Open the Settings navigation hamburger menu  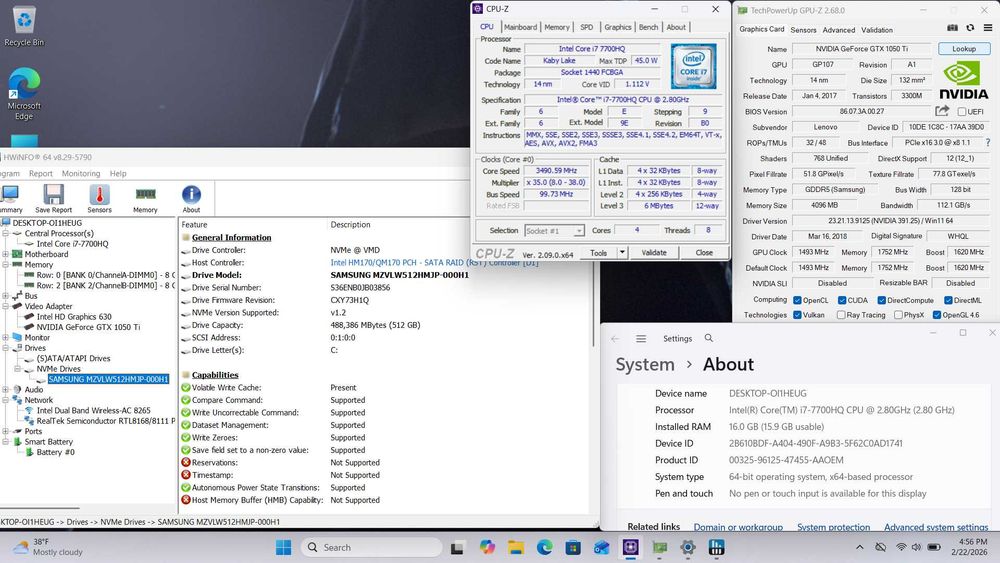pos(641,339)
